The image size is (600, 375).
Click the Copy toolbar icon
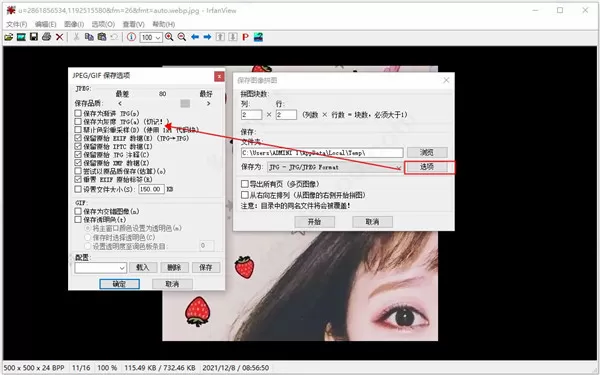click(x=89, y=37)
